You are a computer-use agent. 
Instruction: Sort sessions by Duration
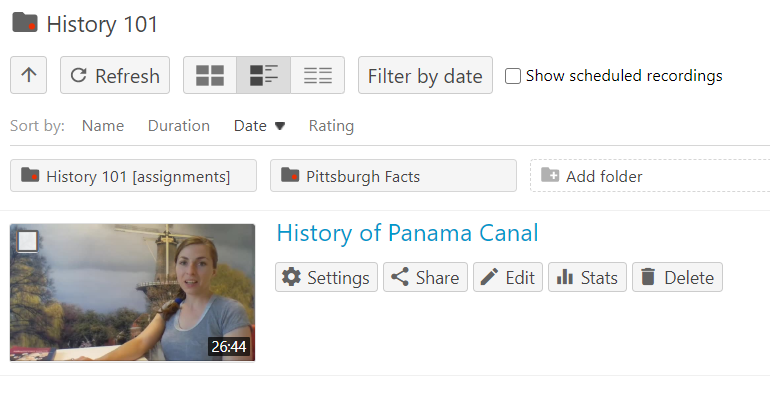179,126
